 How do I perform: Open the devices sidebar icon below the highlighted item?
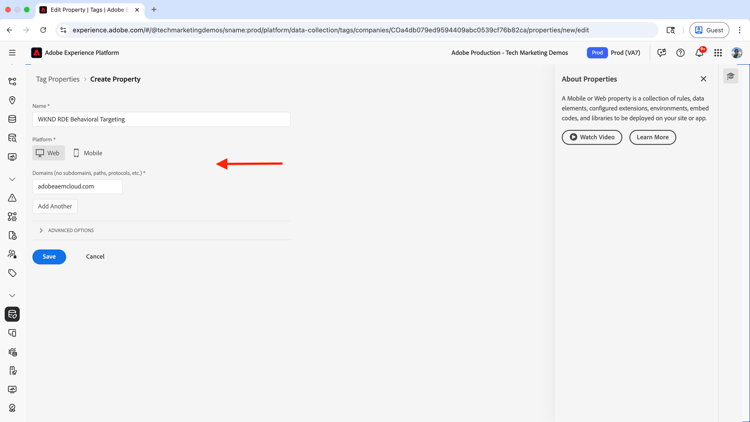[12, 333]
